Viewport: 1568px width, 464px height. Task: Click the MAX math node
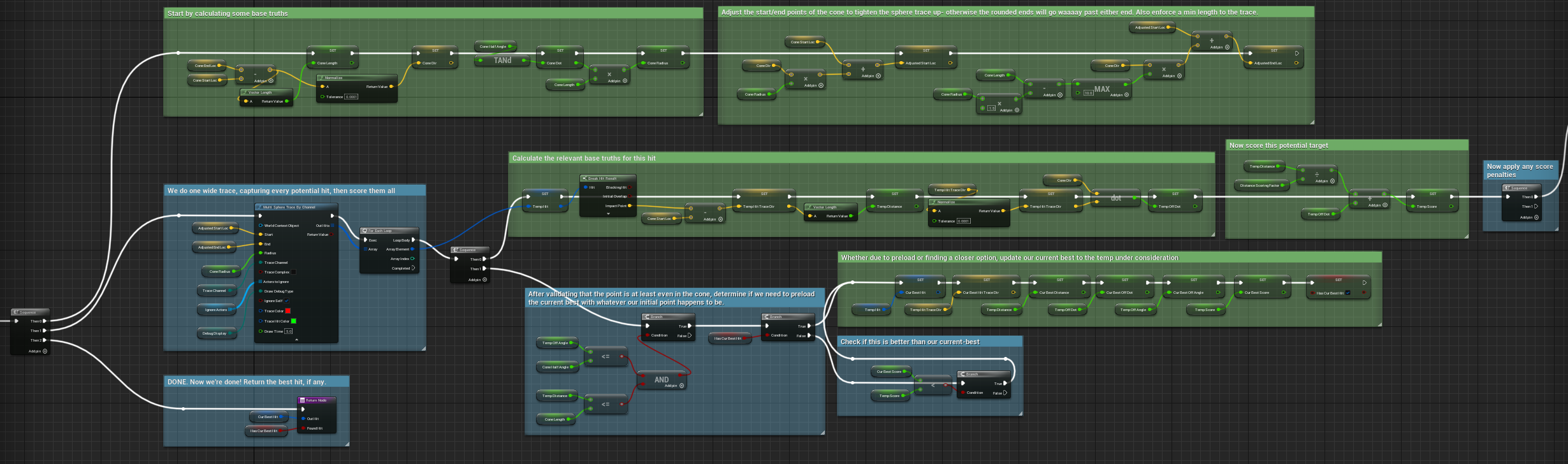[x=1102, y=89]
